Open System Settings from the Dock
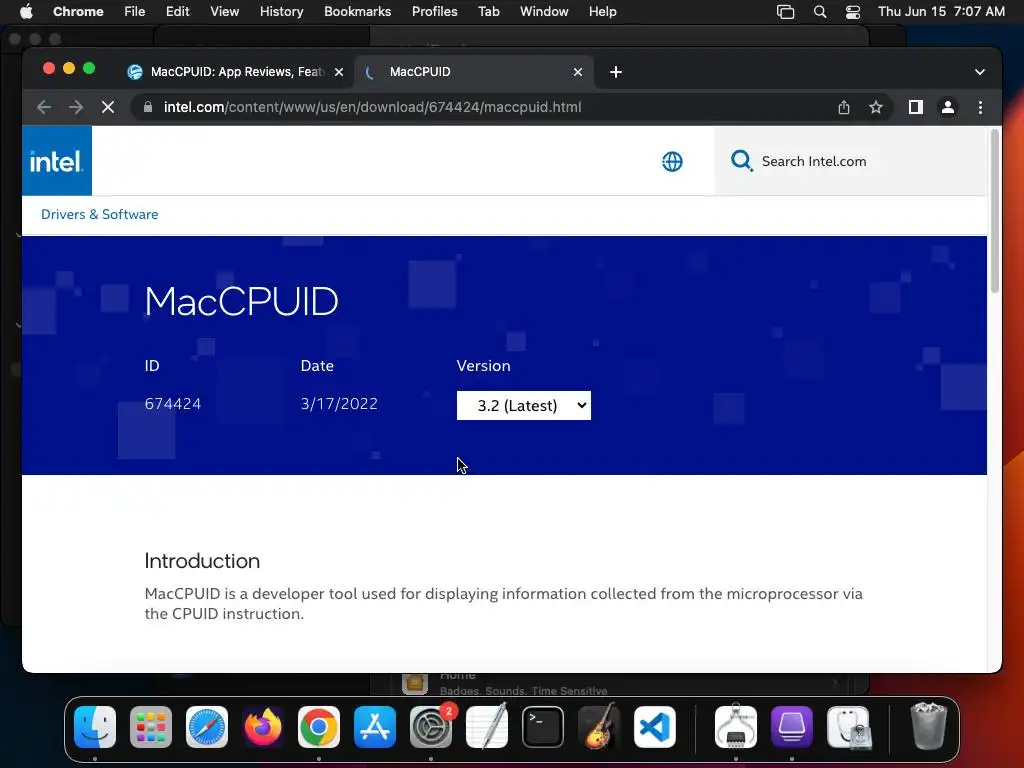 431,727
